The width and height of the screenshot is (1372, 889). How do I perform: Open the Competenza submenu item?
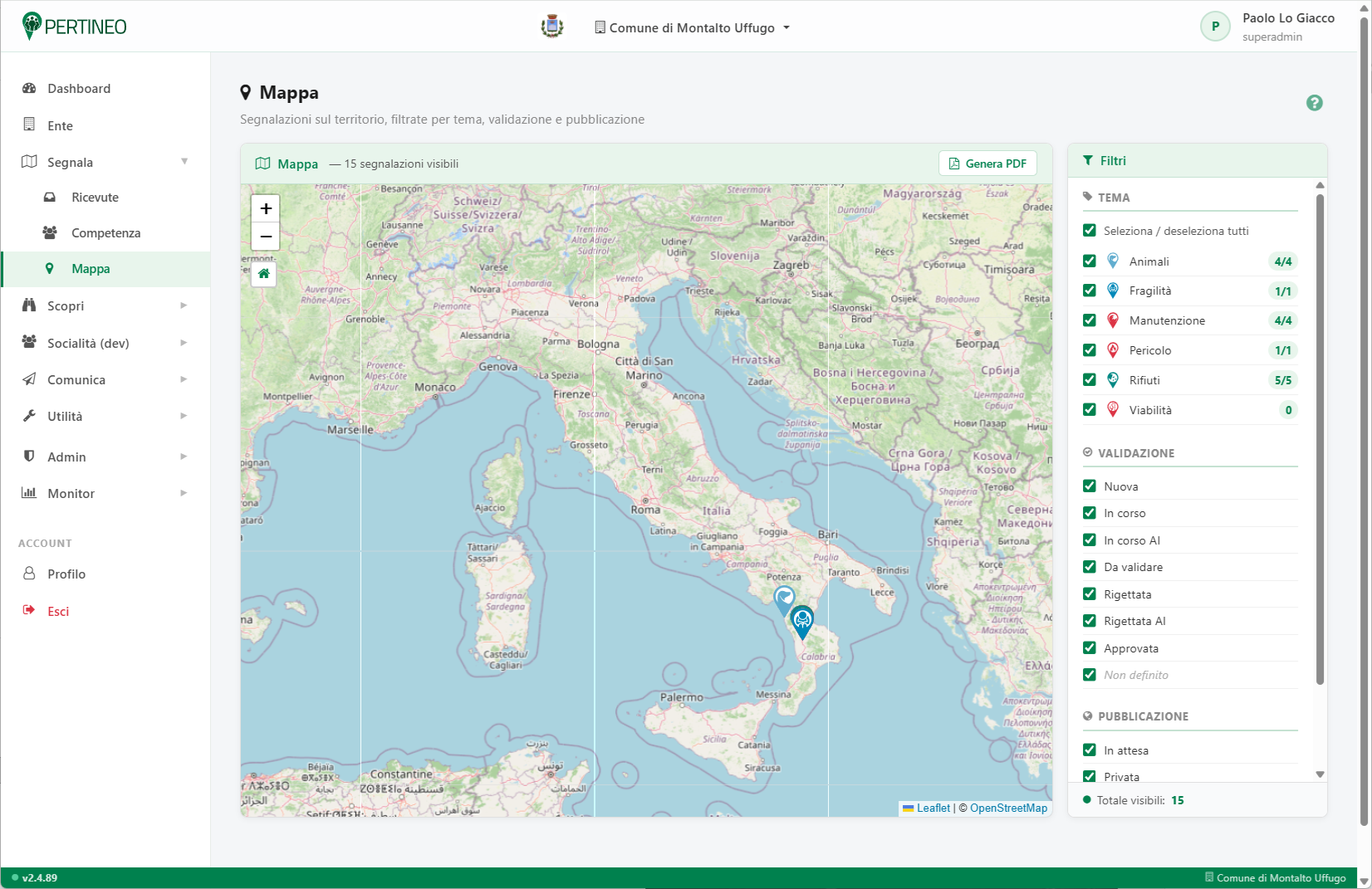(105, 233)
